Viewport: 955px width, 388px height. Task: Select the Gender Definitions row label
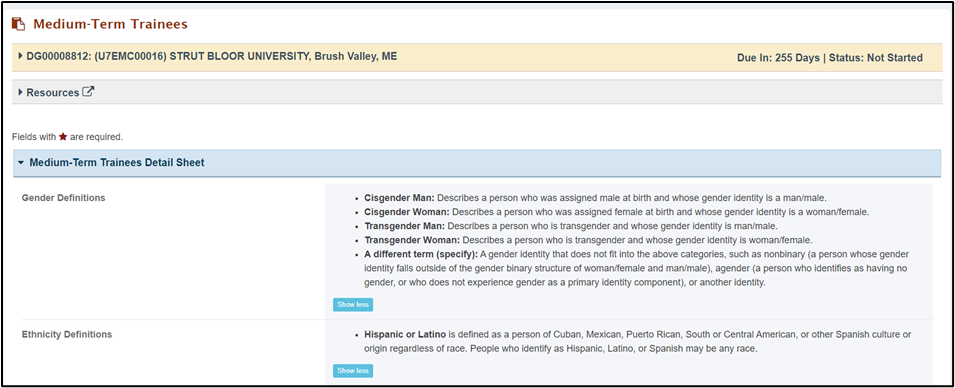pos(63,198)
